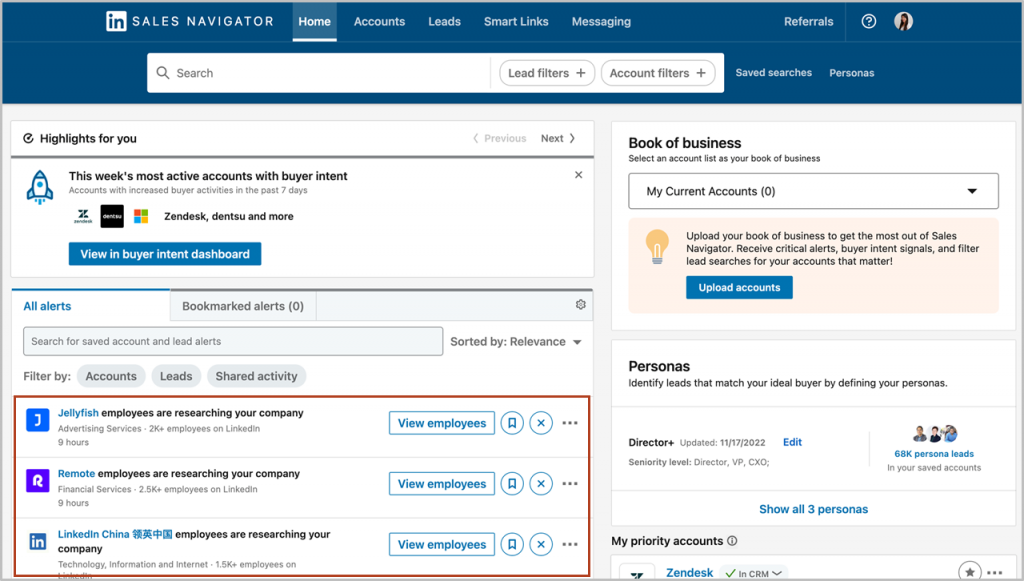Close the buyer intent highlight card
The height and width of the screenshot is (581, 1024).
pos(578,174)
